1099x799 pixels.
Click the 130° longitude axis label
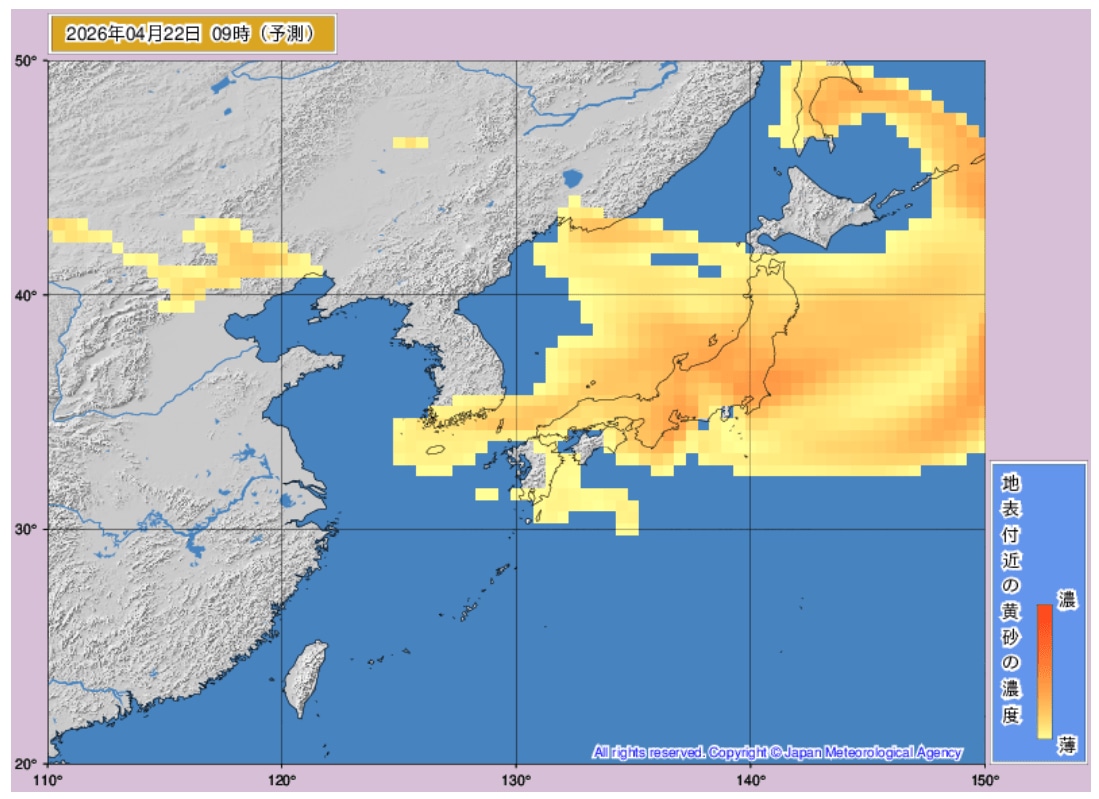click(x=516, y=780)
